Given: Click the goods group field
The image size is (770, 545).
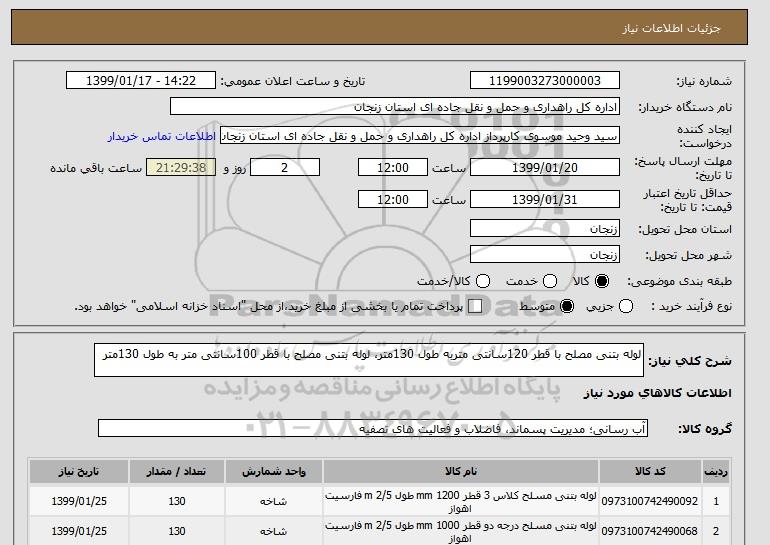Looking at the screenshot, I should click(373, 428).
